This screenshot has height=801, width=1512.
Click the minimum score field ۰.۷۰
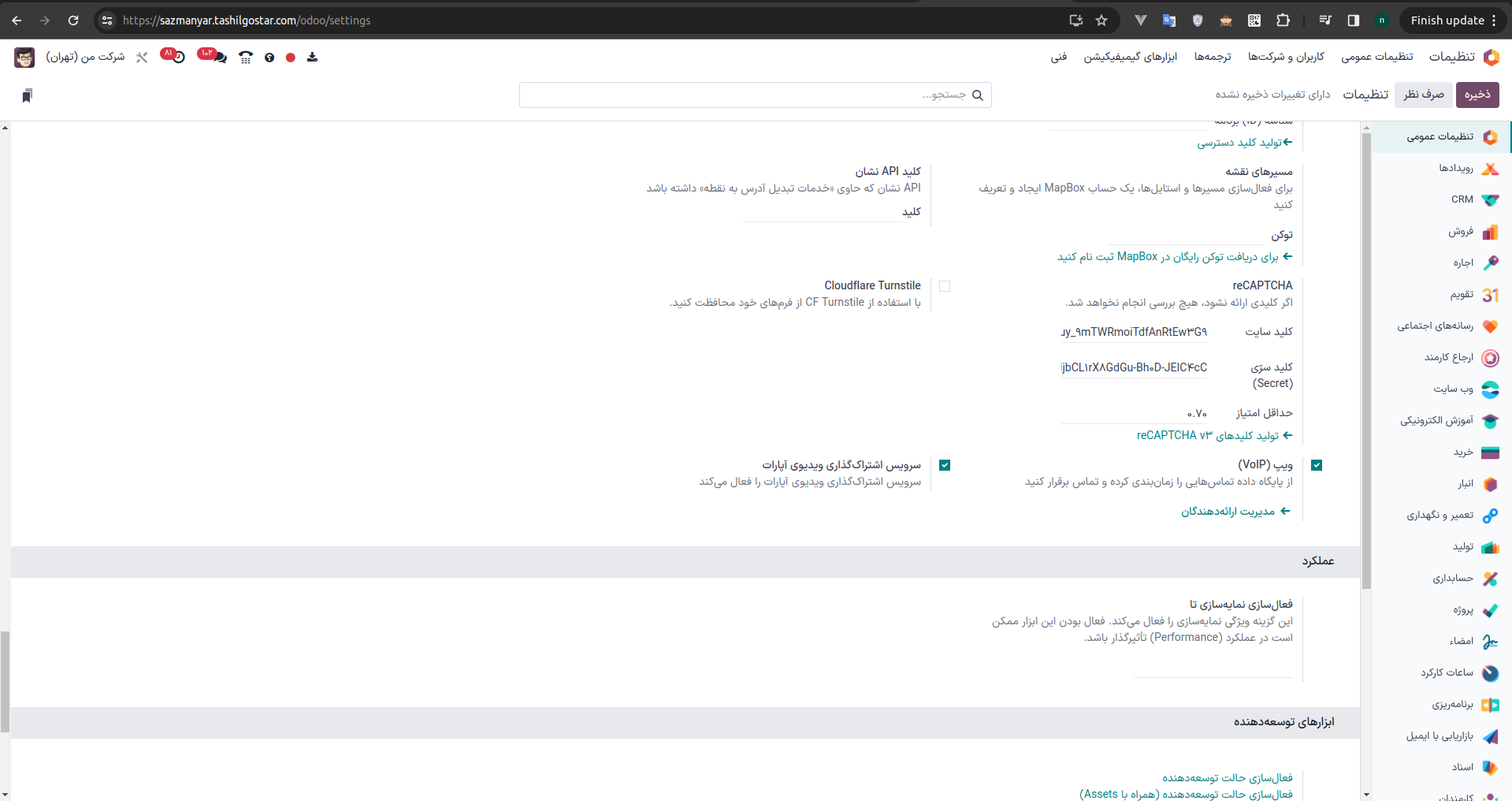1134,413
